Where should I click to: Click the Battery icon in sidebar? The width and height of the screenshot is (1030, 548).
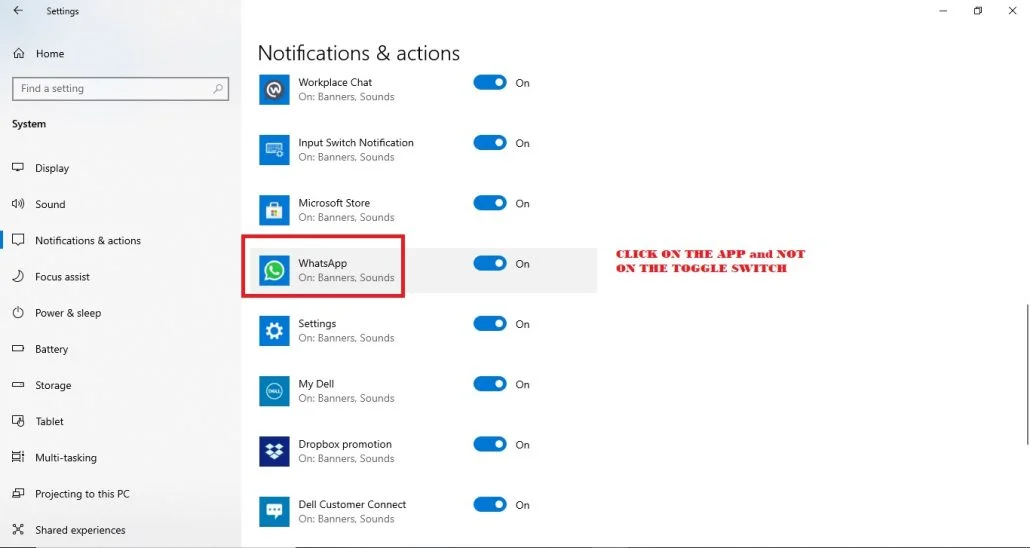tap(18, 349)
